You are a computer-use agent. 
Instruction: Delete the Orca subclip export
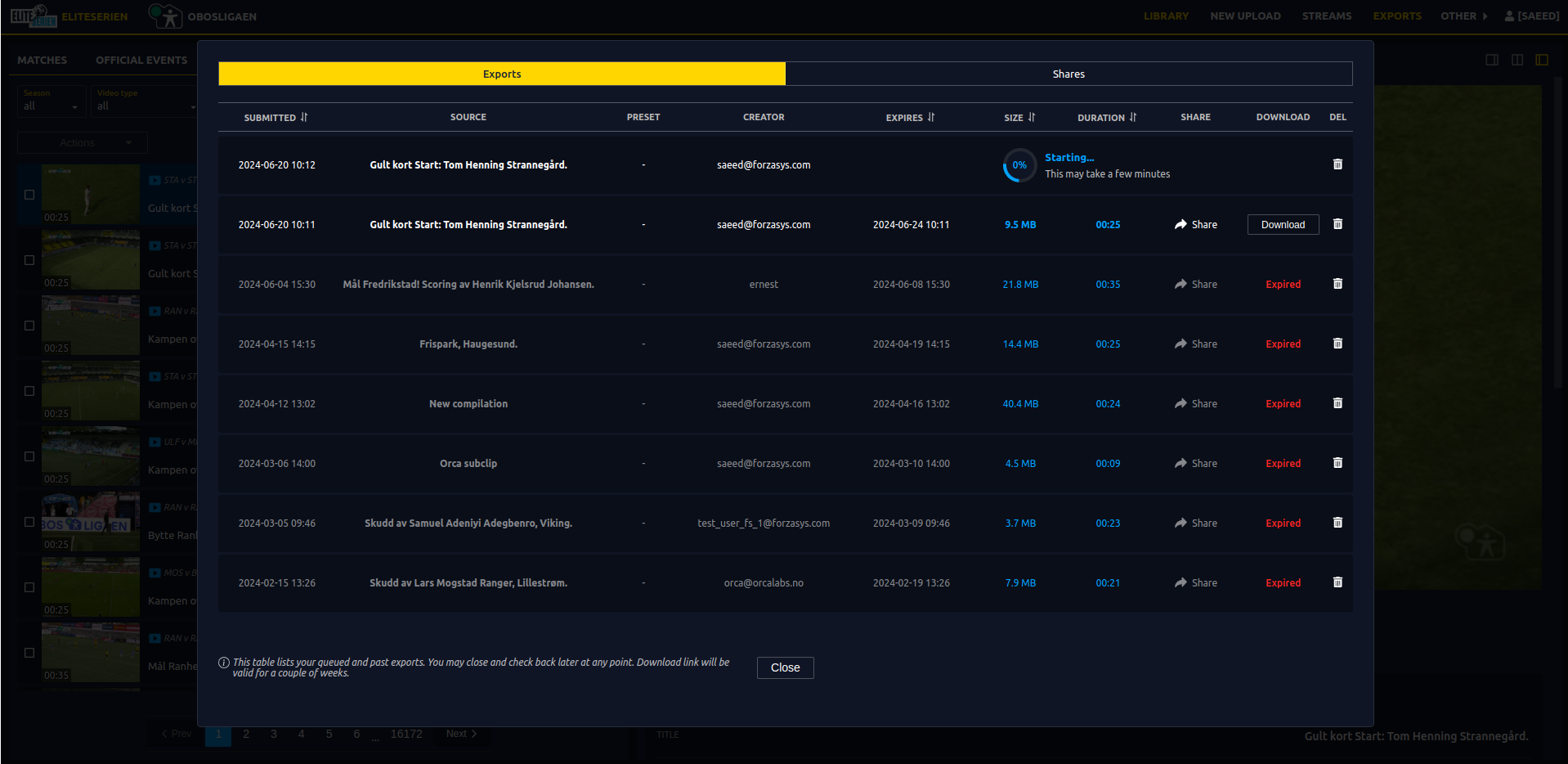click(1337, 463)
